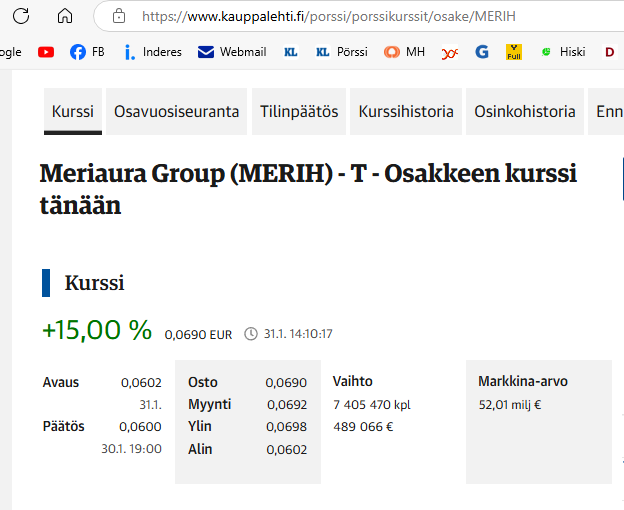Open the MH bookmark
Screen dimensions: 624x510
point(405,52)
